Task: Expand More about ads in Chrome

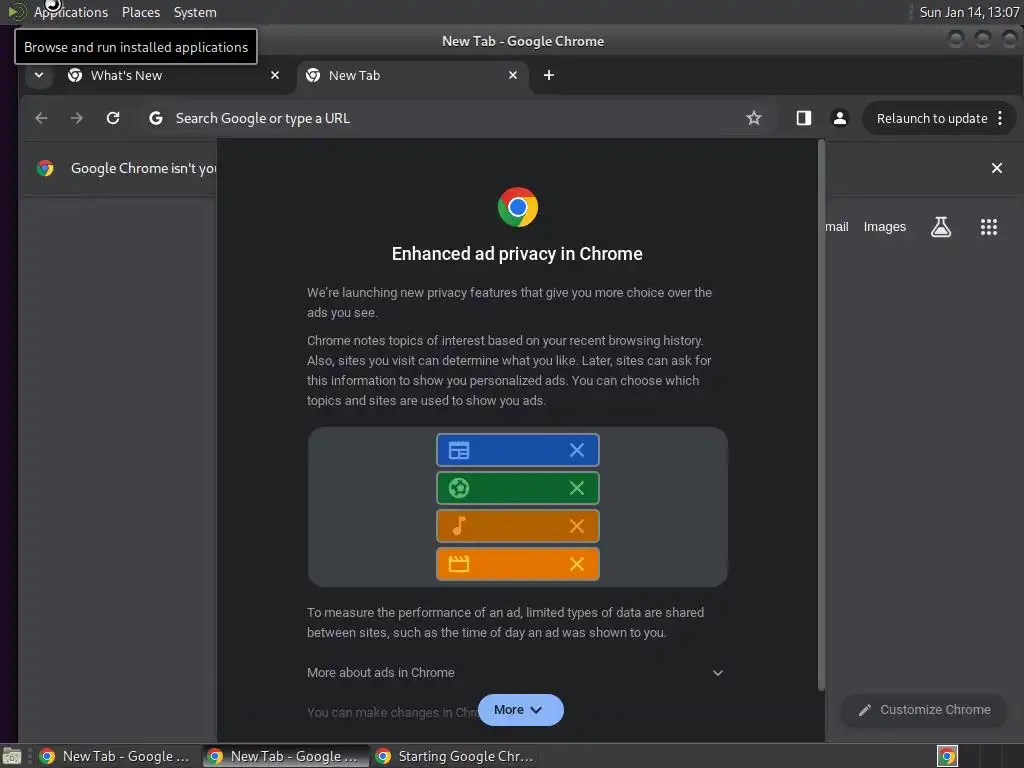Action: click(x=517, y=673)
